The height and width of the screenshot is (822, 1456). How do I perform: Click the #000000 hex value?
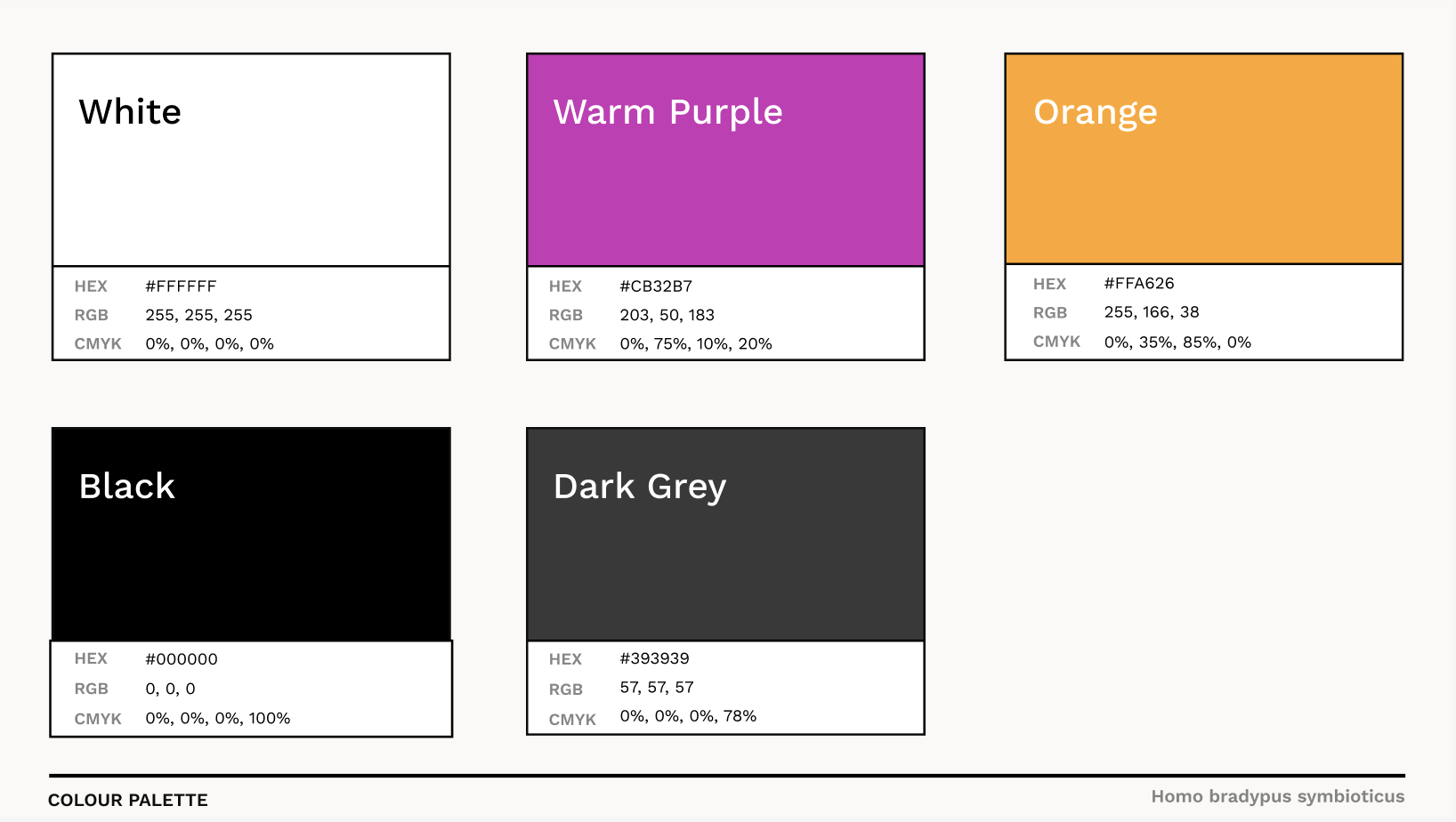tap(182, 659)
